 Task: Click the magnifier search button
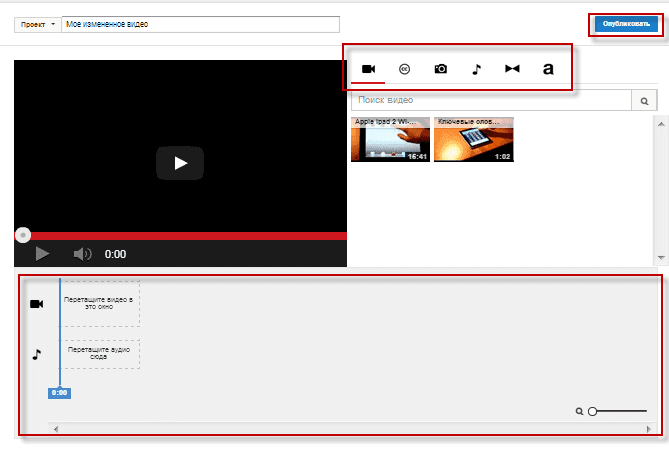[644, 101]
